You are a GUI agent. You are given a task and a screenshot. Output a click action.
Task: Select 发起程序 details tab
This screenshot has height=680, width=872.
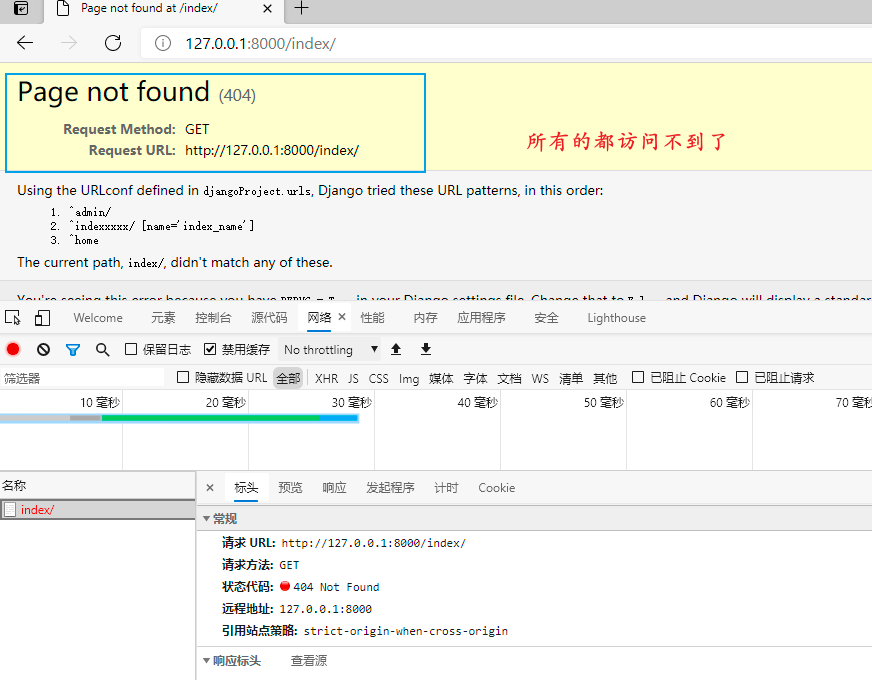[x=390, y=488]
